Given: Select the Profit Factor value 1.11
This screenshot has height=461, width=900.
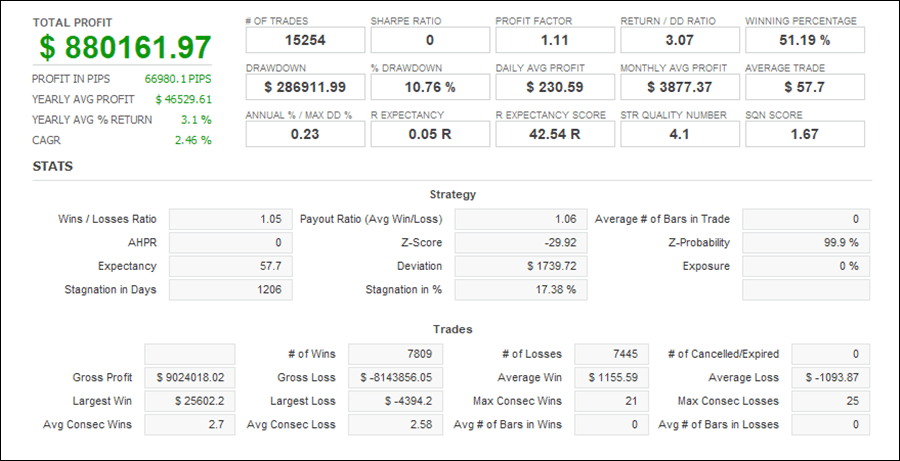Looking at the screenshot, I should coord(555,40).
